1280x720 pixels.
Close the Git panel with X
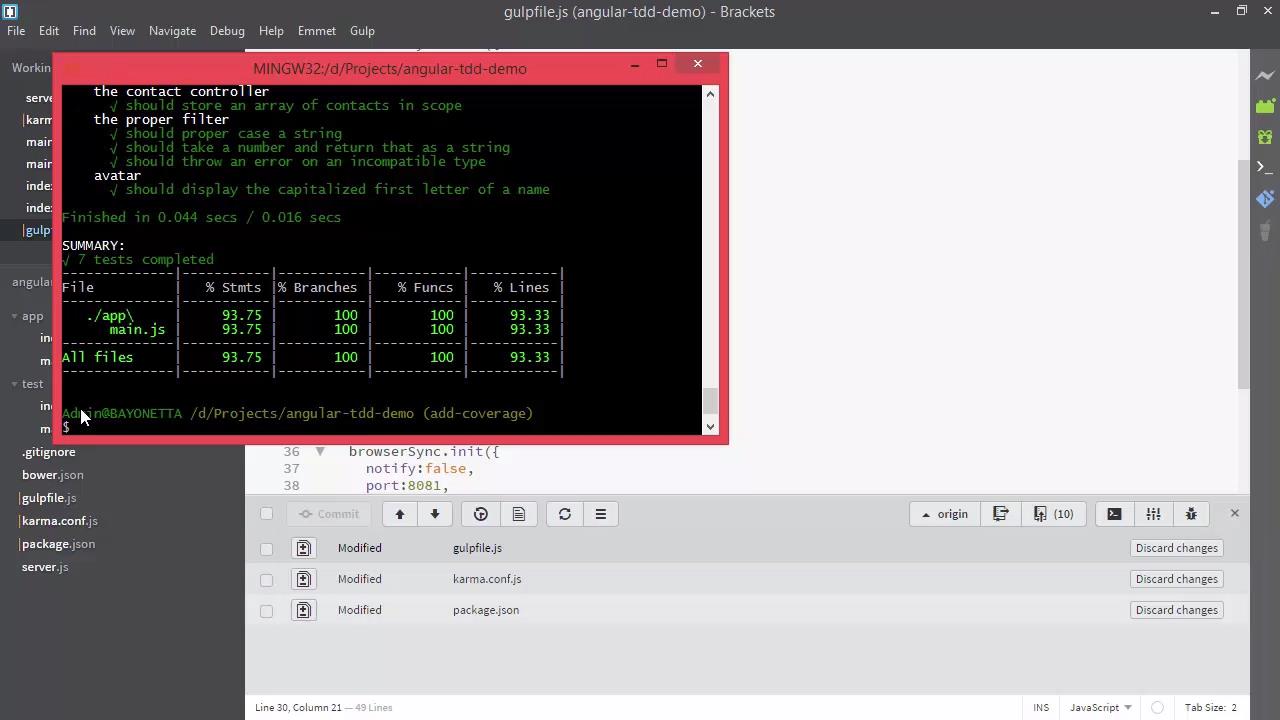point(1234,513)
